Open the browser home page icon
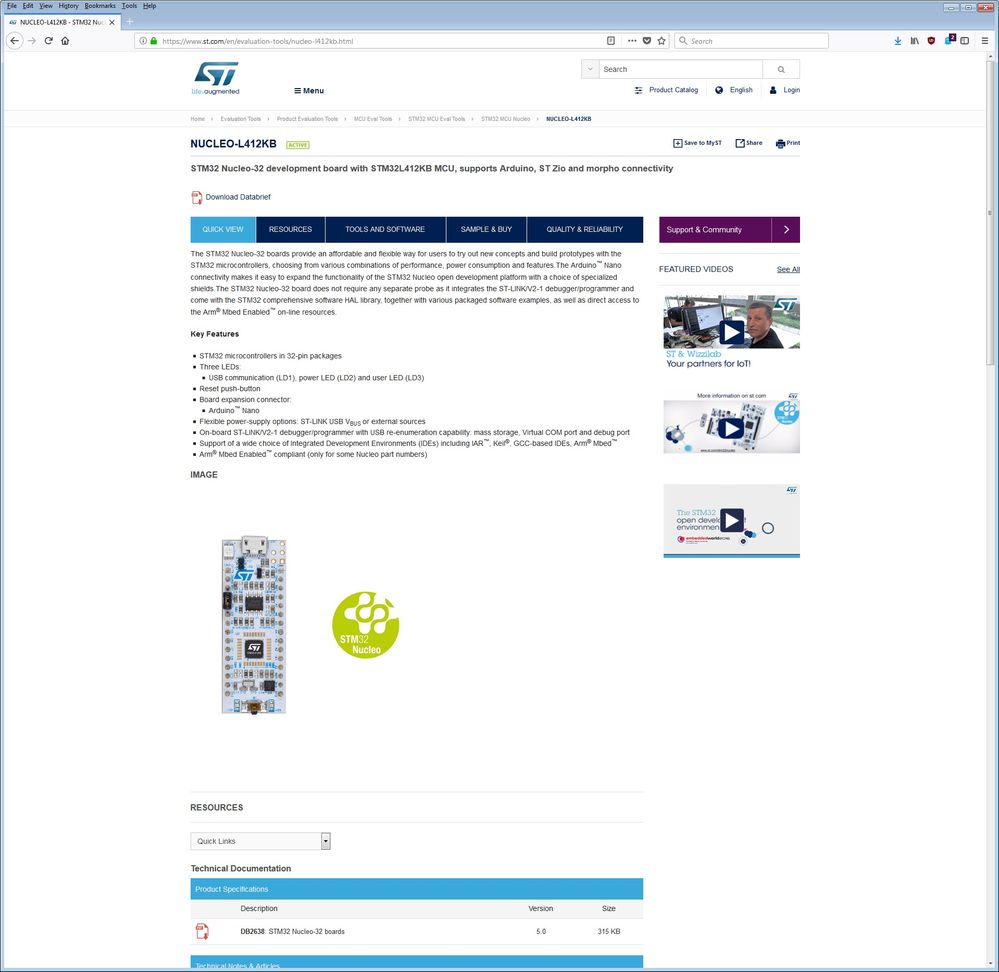This screenshot has width=999, height=972. point(65,41)
